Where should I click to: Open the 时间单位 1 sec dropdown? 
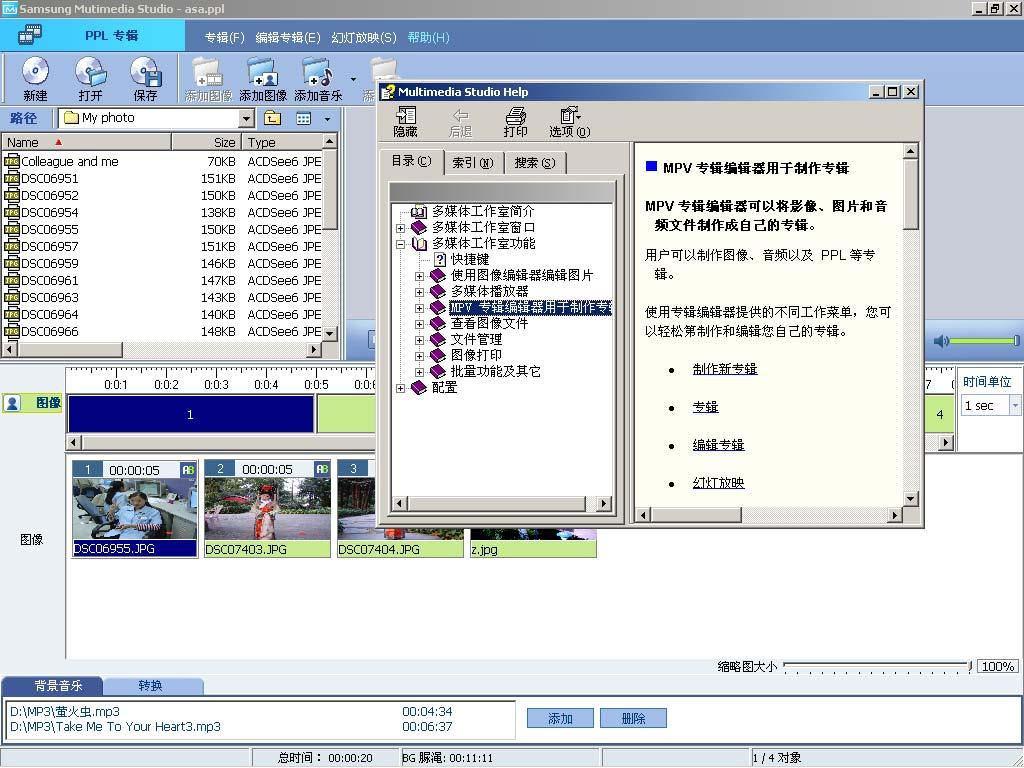click(x=1015, y=406)
